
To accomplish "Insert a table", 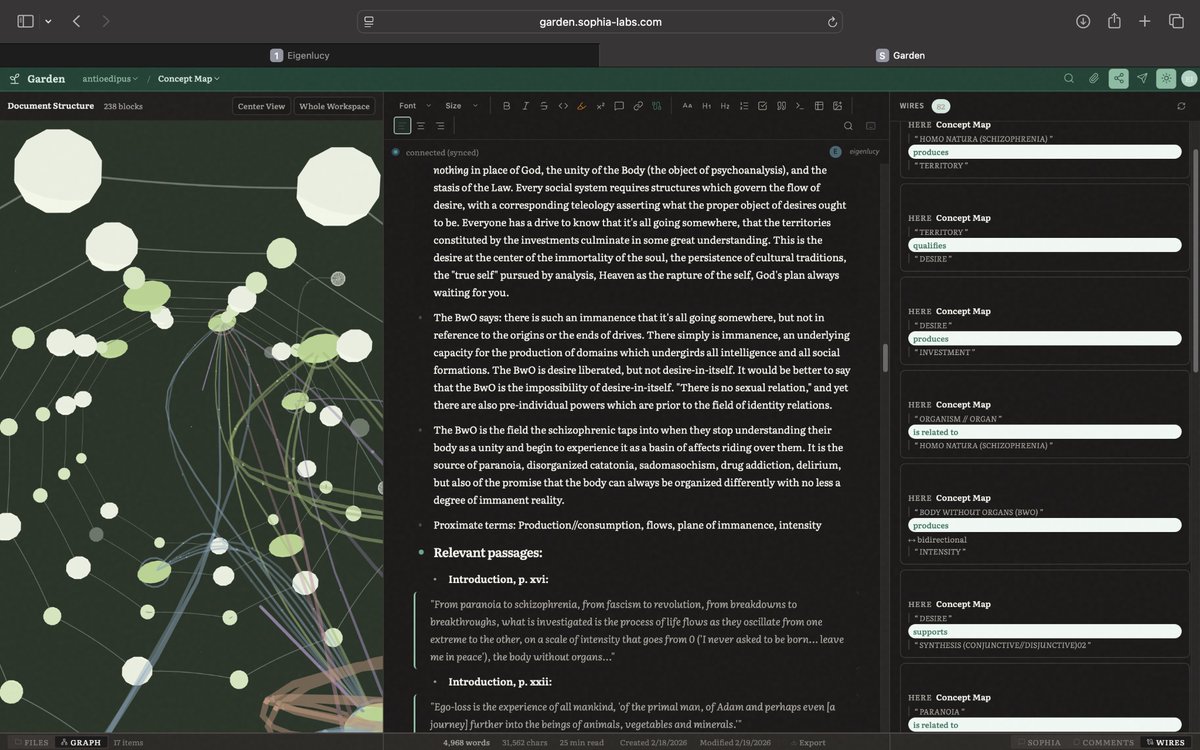I will tap(819, 106).
